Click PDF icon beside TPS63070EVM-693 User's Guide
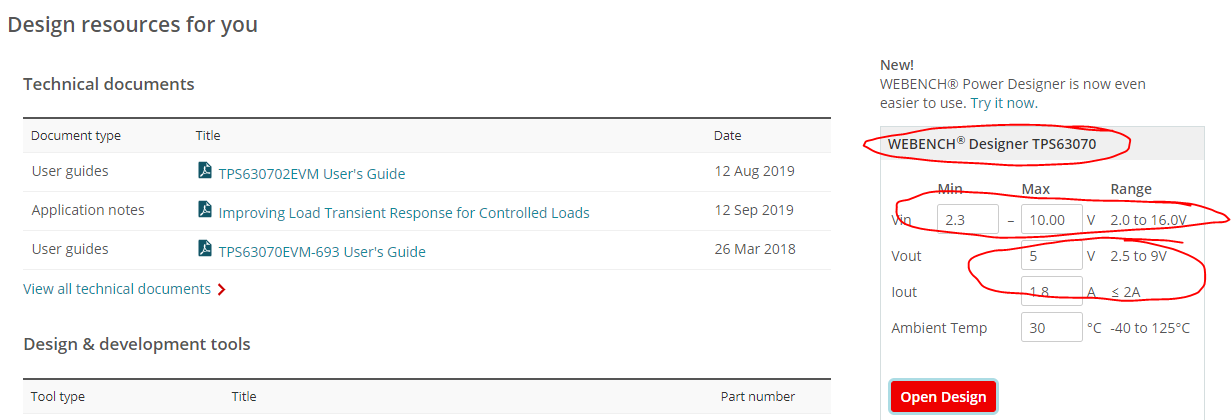The width and height of the screenshot is (1232, 420). click(x=205, y=250)
